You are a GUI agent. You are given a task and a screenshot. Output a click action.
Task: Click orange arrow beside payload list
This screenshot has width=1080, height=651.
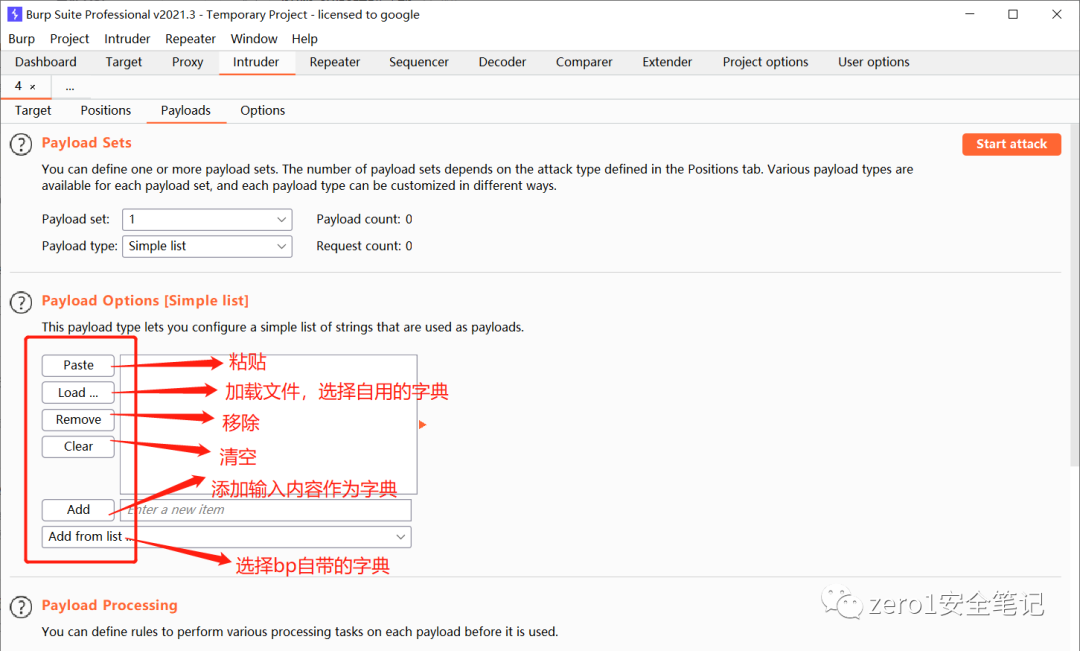tap(422, 425)
